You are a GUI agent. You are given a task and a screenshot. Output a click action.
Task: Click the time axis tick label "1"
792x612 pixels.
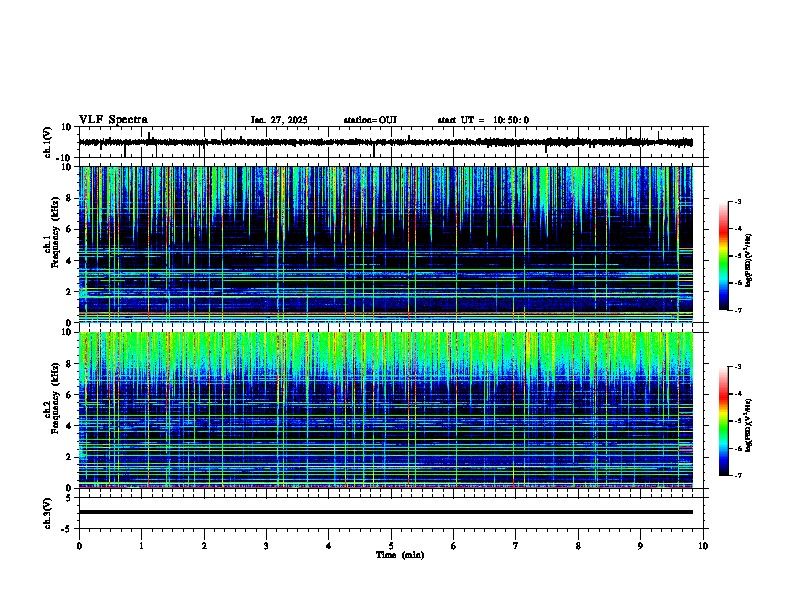tap(141, 546)
